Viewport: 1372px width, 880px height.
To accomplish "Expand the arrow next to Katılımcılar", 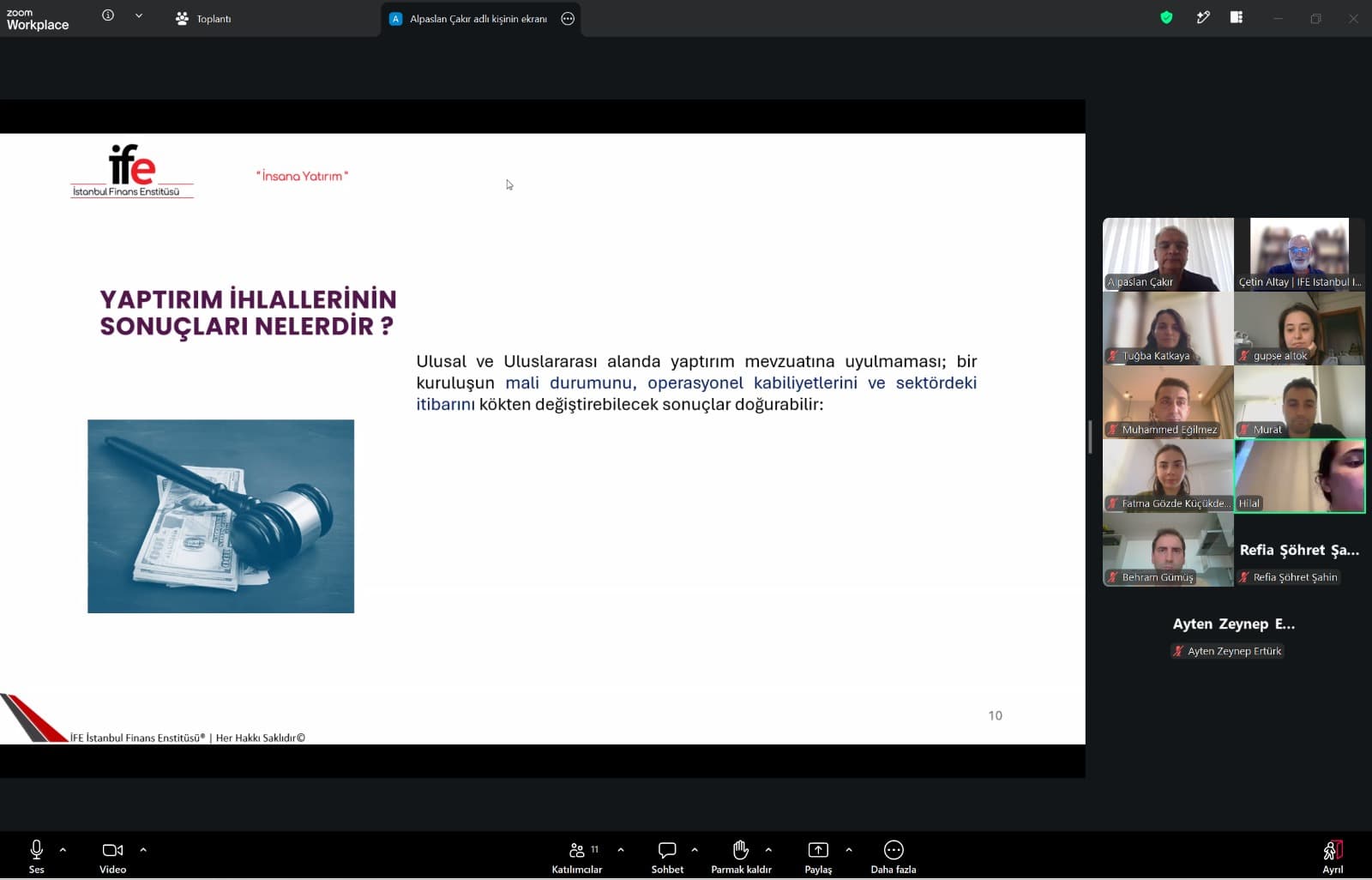I will coord(621,850).
